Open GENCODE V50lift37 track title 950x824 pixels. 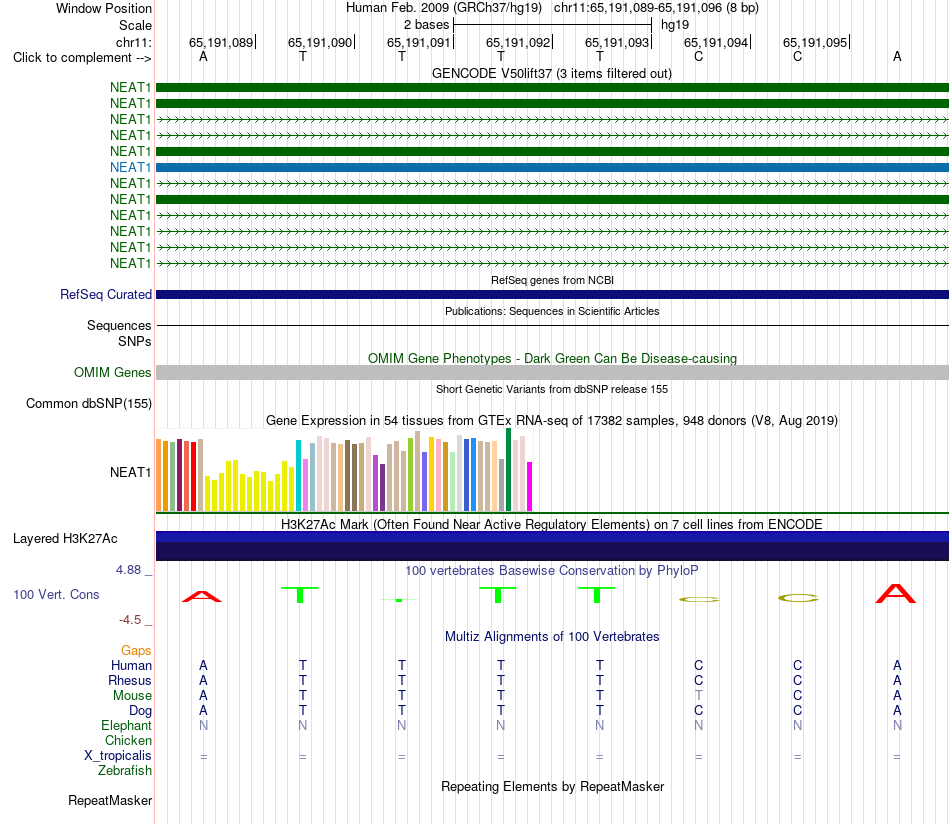(x=551, y=73)
